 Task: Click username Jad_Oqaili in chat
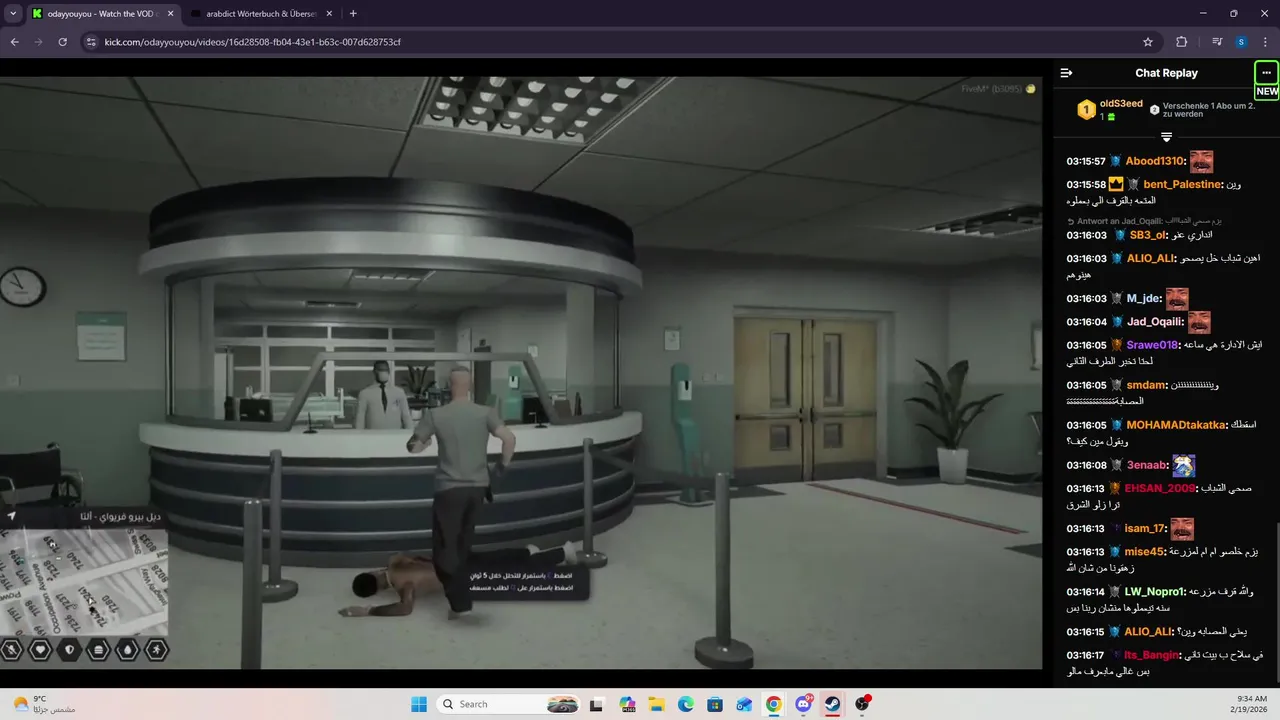1155,322
